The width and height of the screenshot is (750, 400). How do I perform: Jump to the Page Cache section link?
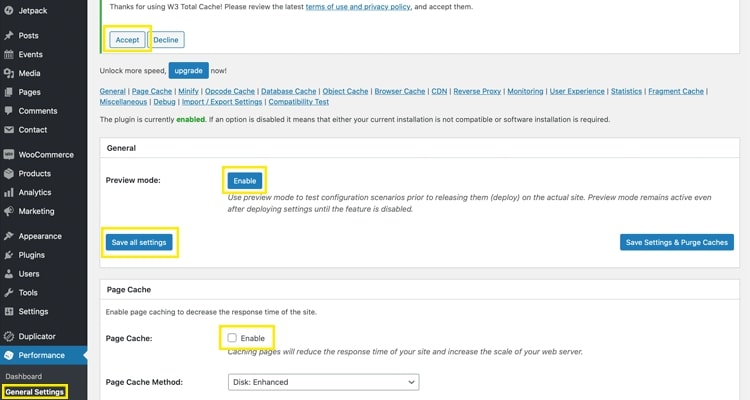pos(152,91)
